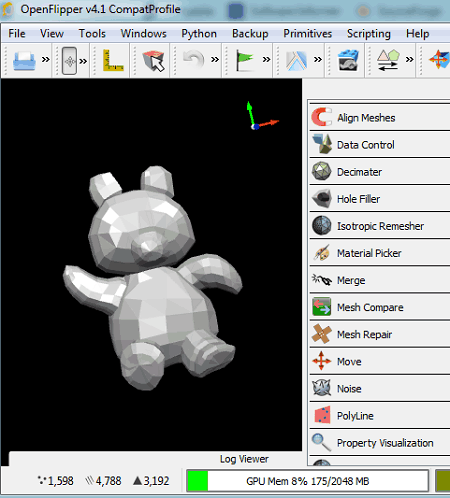Image resolution: width=450 pixels, height=498 pixels.
Task: Toggle the move mode toolbar button
Action: [x=69, y=61]
